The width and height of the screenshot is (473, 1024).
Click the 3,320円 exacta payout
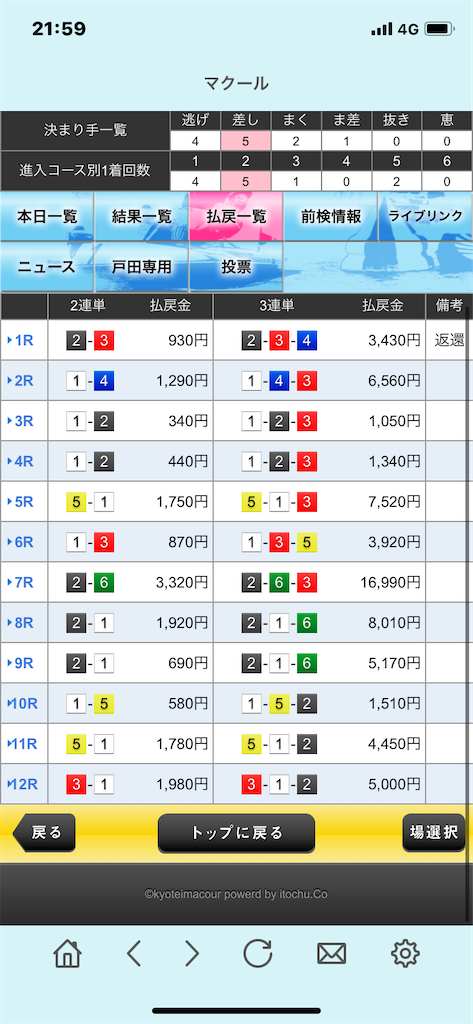[x=182, y=583]
